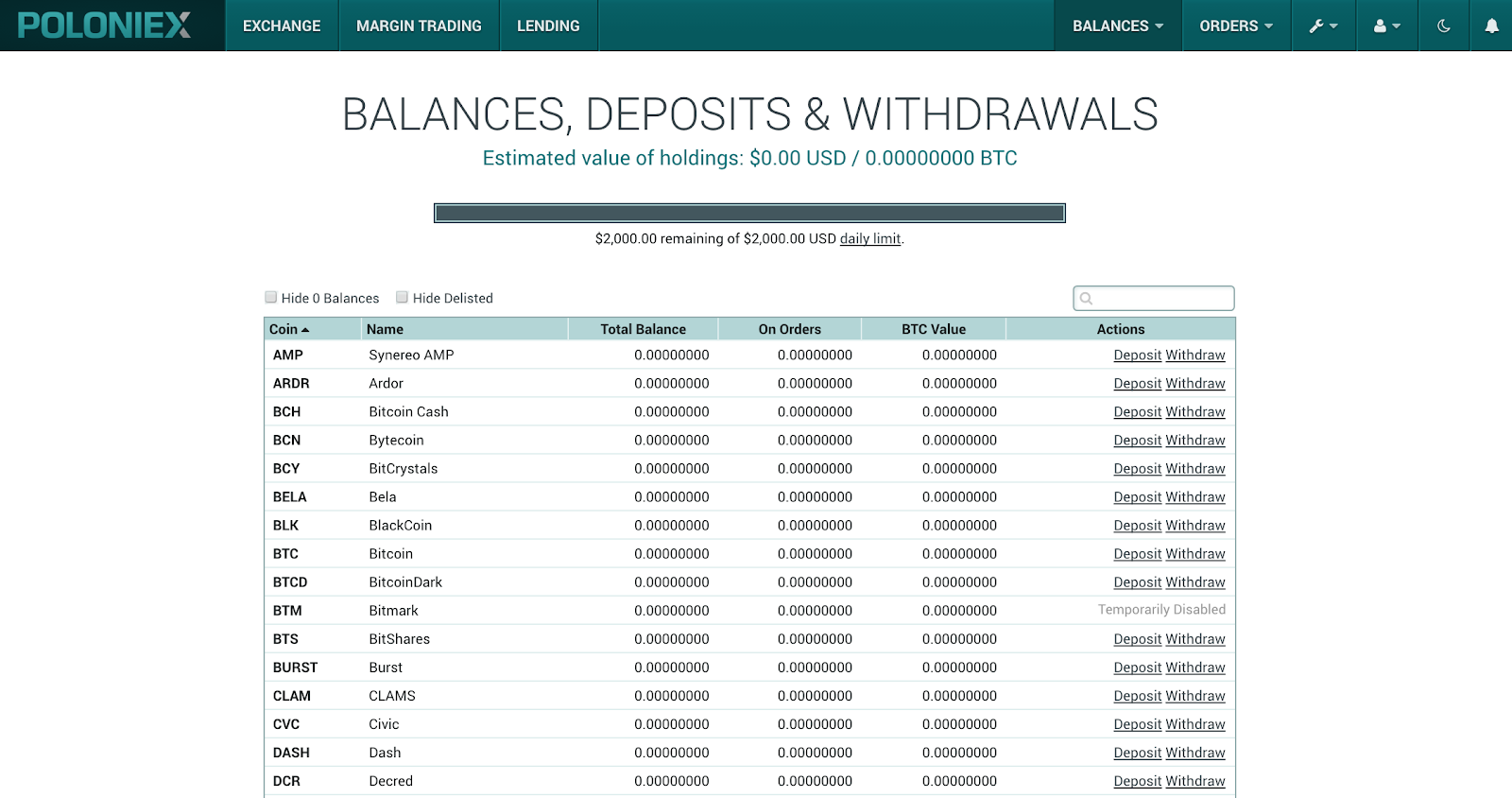The height and width of the screenshot is (798, 1512).
Task: Click Deposit for BitShares
Action: [1137, 638]
